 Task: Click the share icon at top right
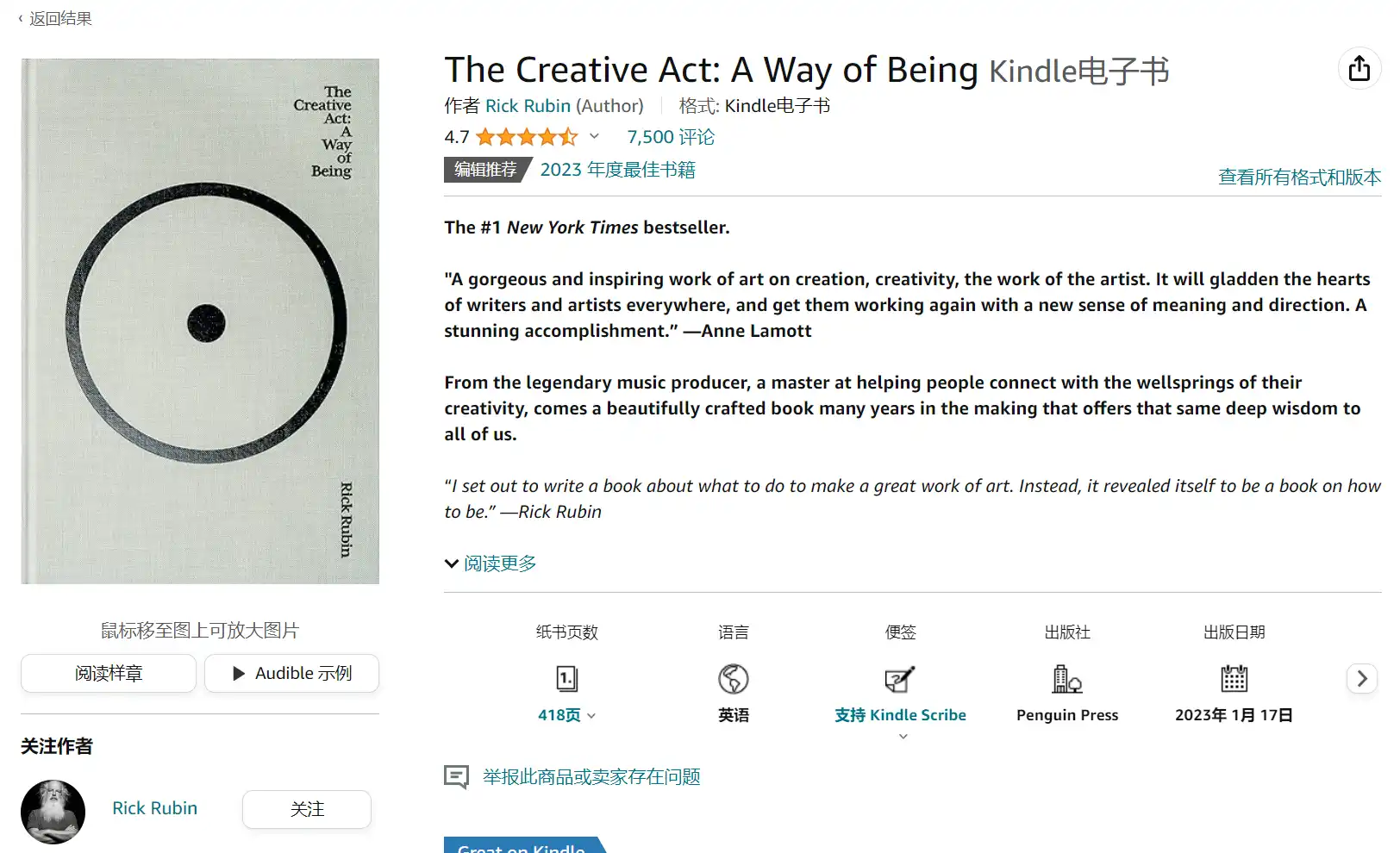1359,68
